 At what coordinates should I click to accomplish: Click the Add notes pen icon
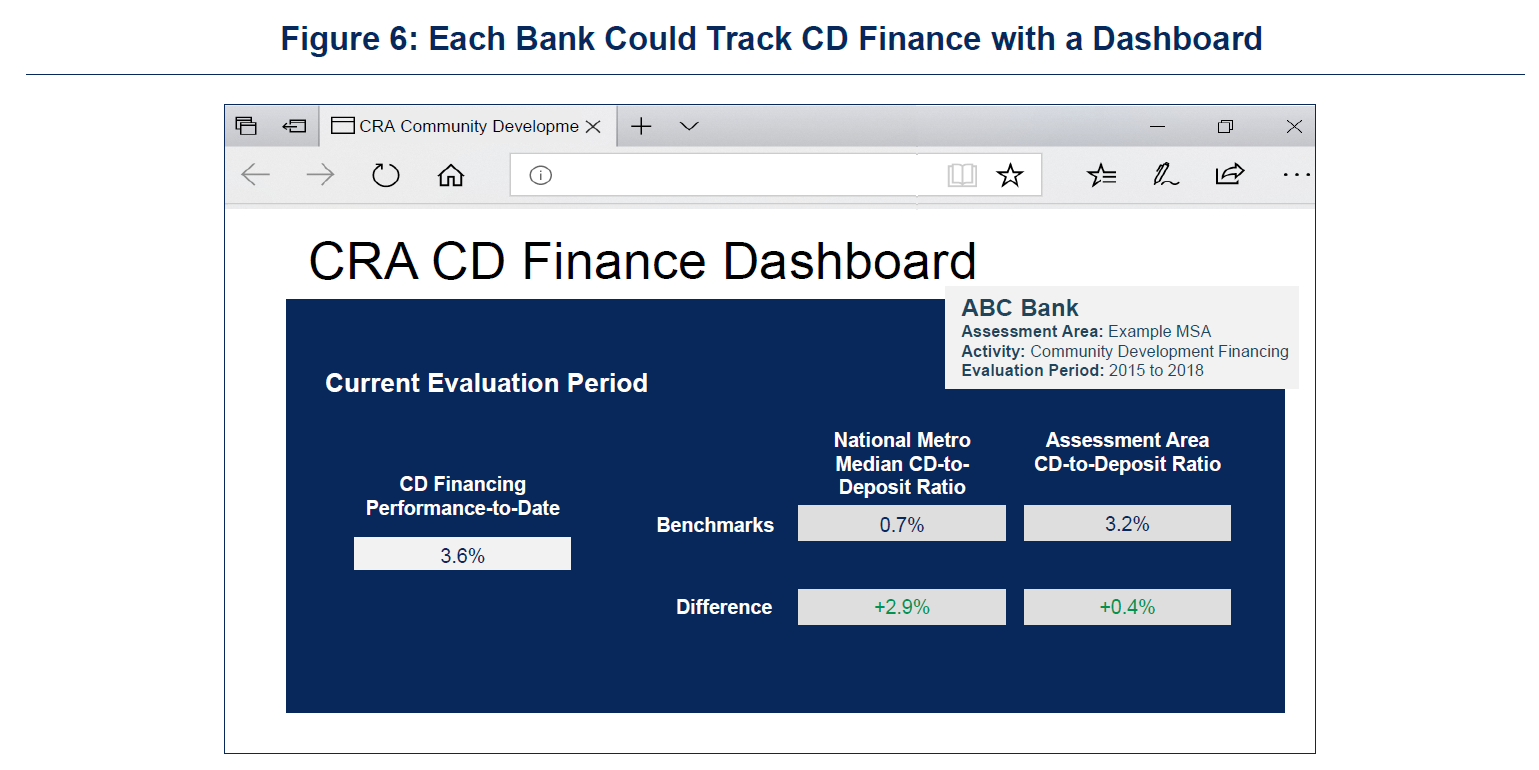coord(1165,175)
